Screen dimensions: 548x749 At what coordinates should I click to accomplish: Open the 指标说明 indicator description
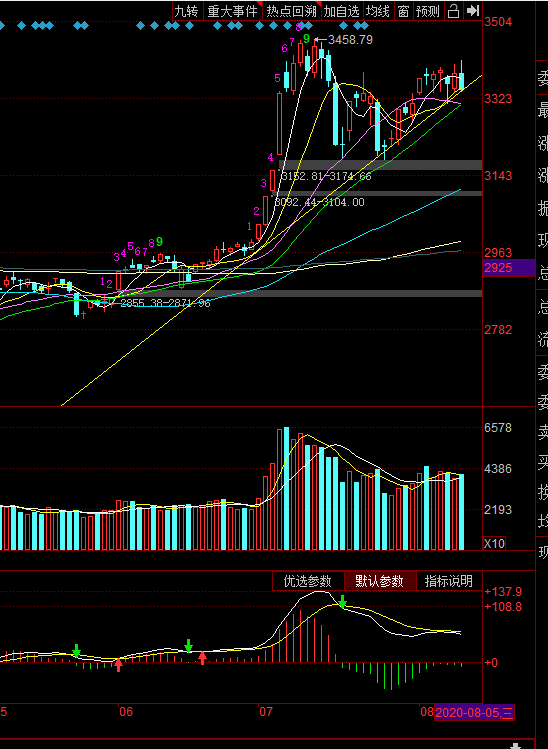449,581
